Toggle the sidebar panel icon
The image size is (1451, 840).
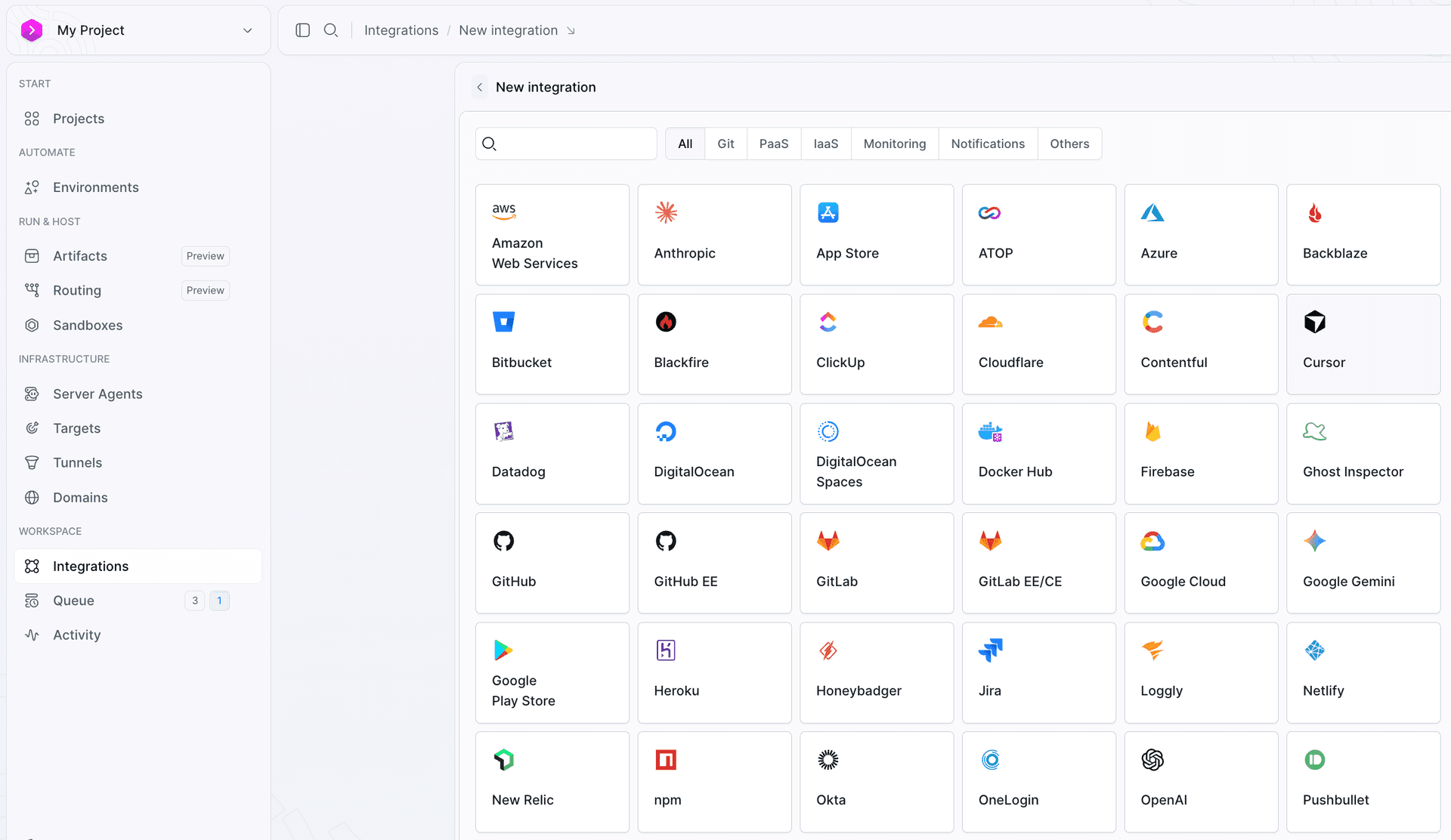303,30
